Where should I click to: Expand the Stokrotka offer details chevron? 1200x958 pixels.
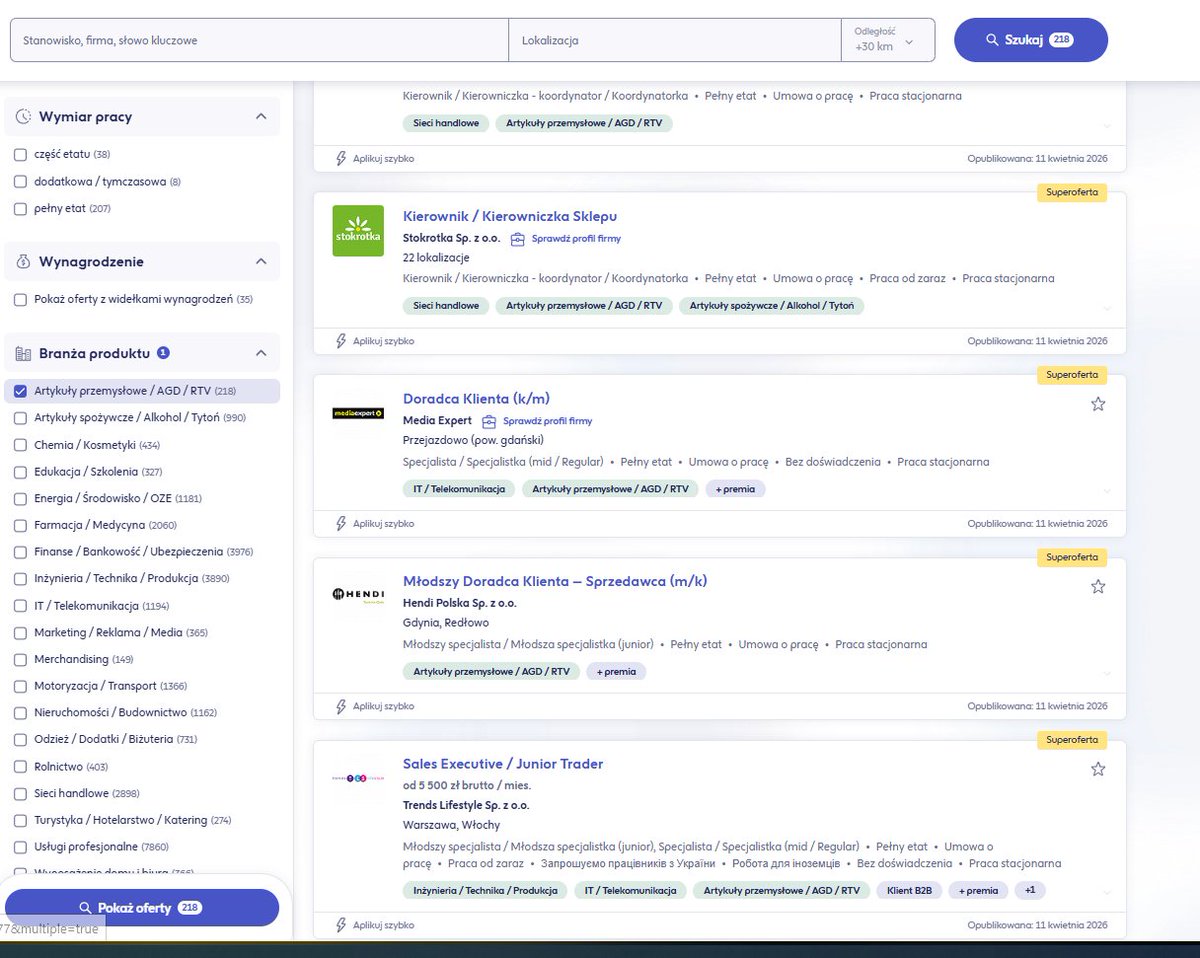1106,308
